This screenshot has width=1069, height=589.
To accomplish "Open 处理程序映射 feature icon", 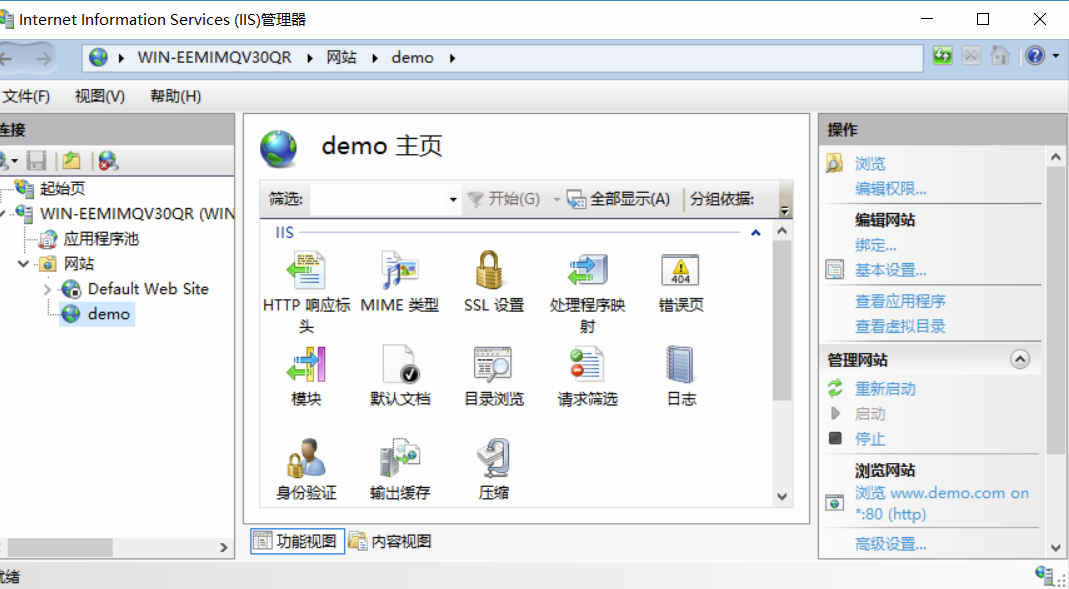I will click(587, 271).
